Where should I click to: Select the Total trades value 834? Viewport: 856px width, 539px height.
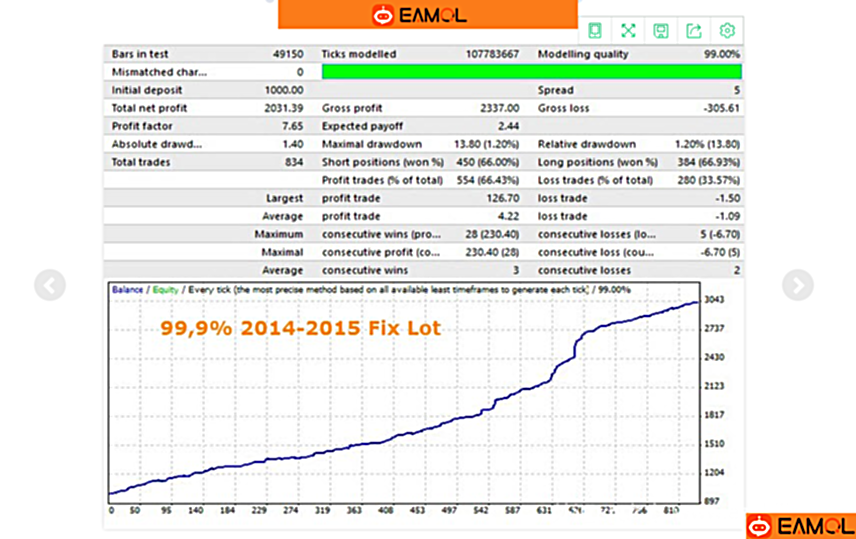pyautogui.click(x=293, y=162)
